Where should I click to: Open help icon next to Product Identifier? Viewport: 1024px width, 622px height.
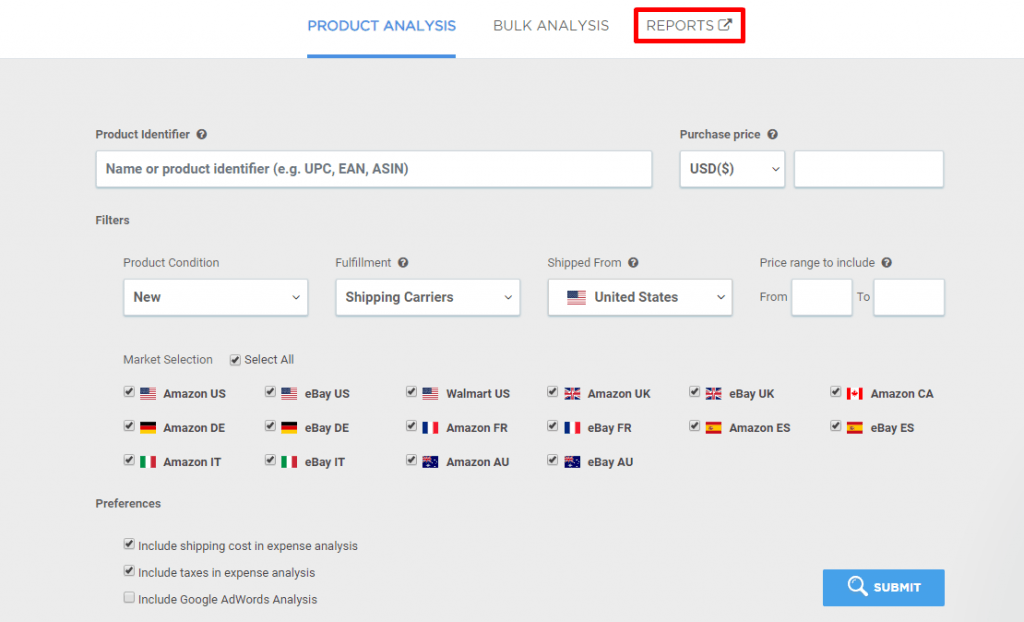(x=202, y=134)
